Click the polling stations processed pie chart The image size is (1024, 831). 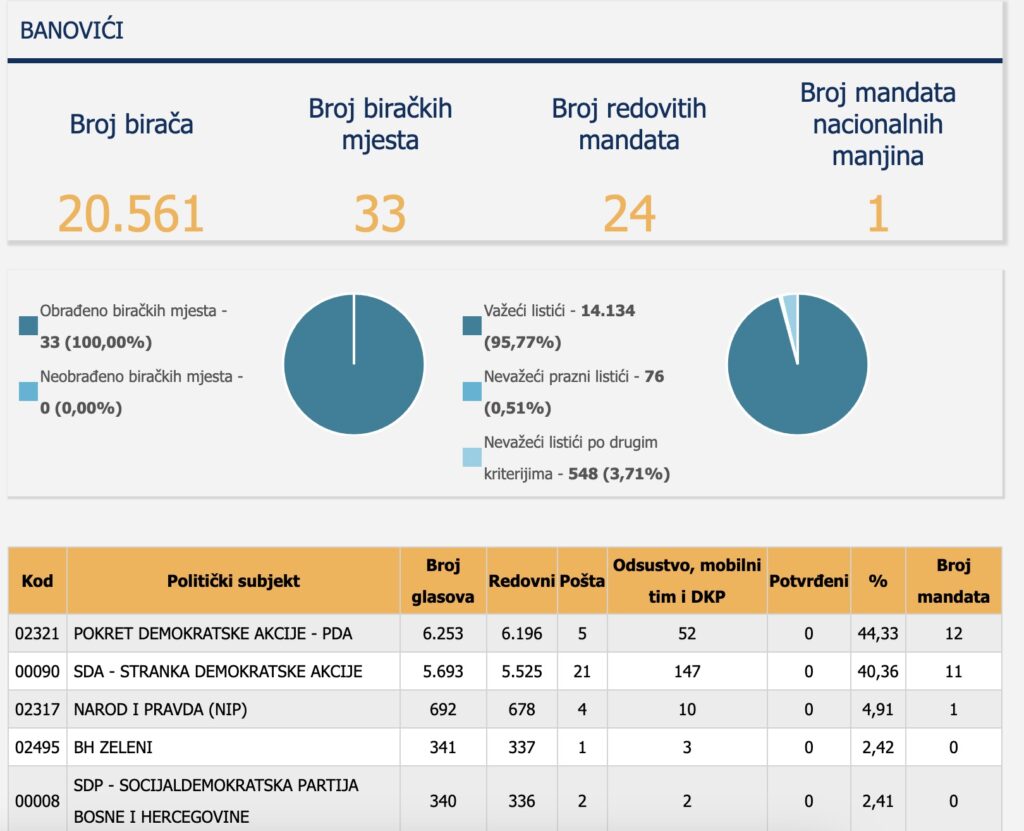353,364
